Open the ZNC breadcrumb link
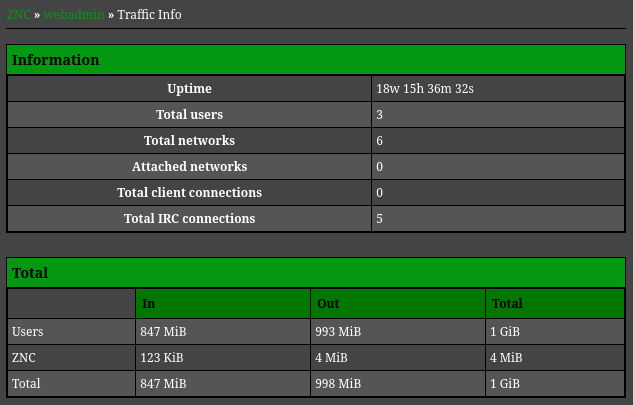This screenshot has width=633, height=405. 19,15
